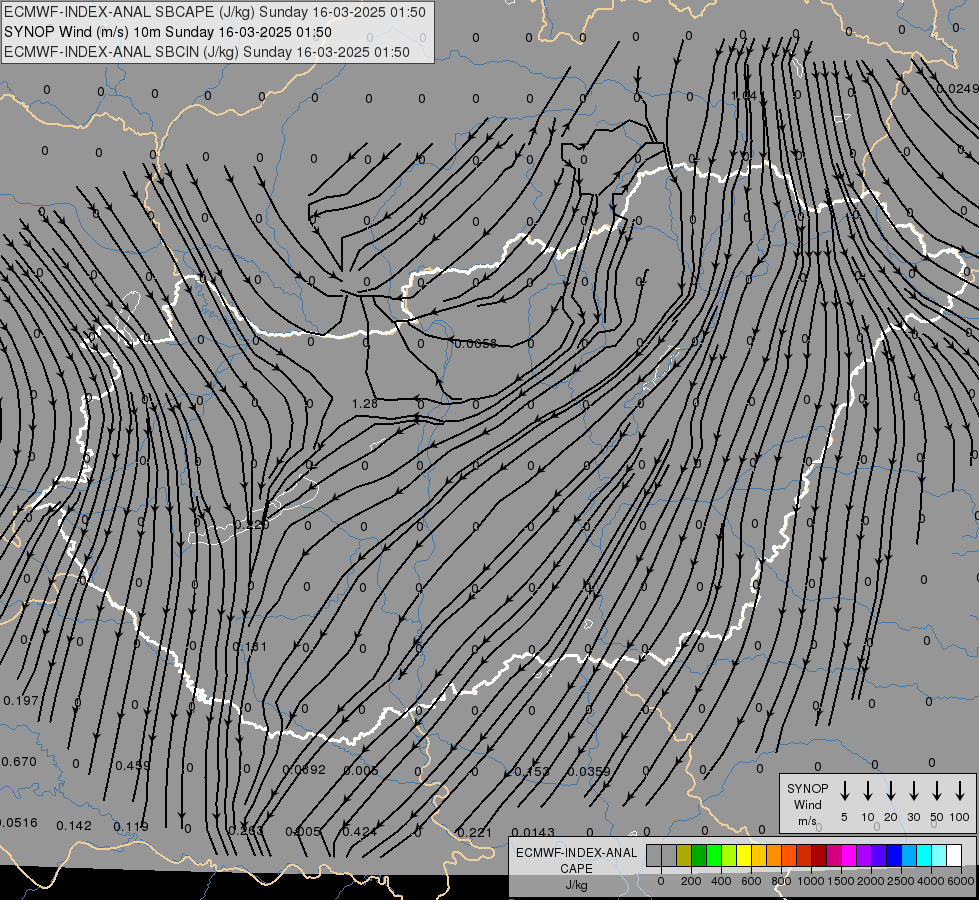Click the 1500 tick label on the CAPE scale
The width and height of the screenshot is (979, 900).
tap(840, 881)
